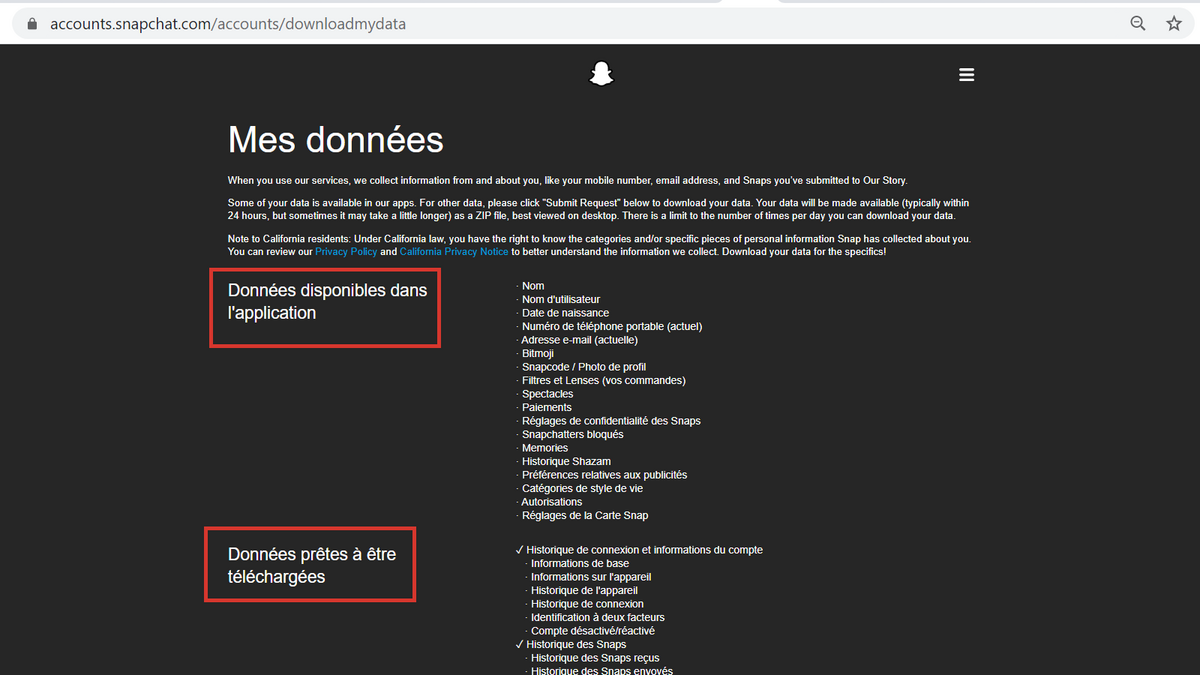This screenshot has height=675, width=1200.
Task: Click the 'Date de naissance' item
Action: click(565, 313)
